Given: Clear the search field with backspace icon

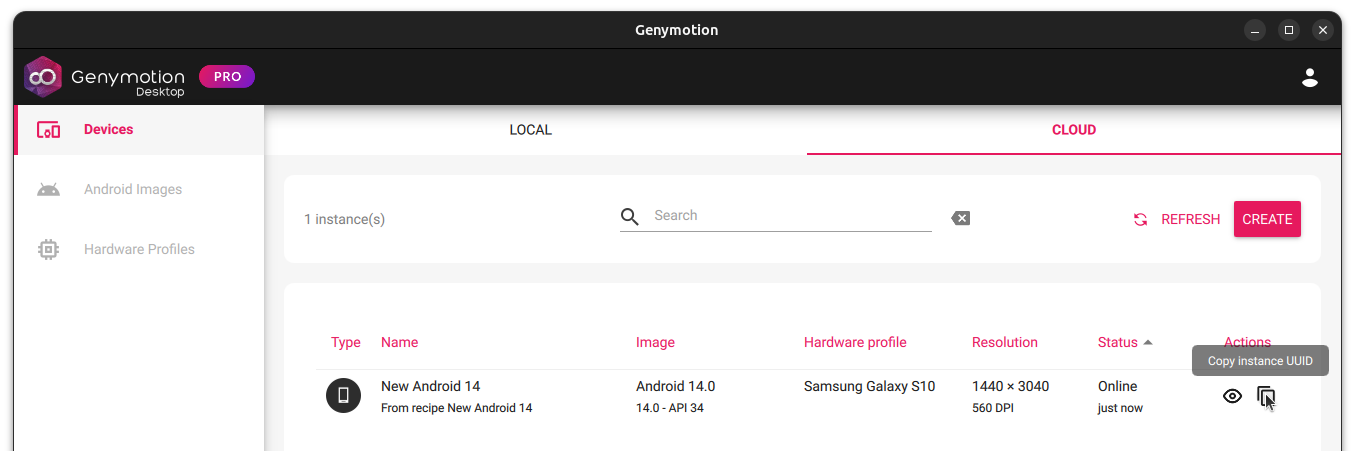Looking at the screenshot, I should point(960,218).
